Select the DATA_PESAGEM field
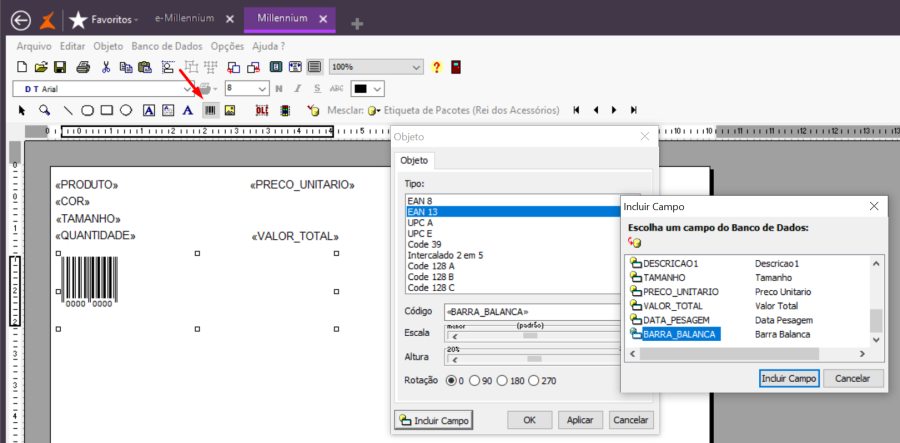The height and width of the screenshot is (443, 900). coord(677,320)
